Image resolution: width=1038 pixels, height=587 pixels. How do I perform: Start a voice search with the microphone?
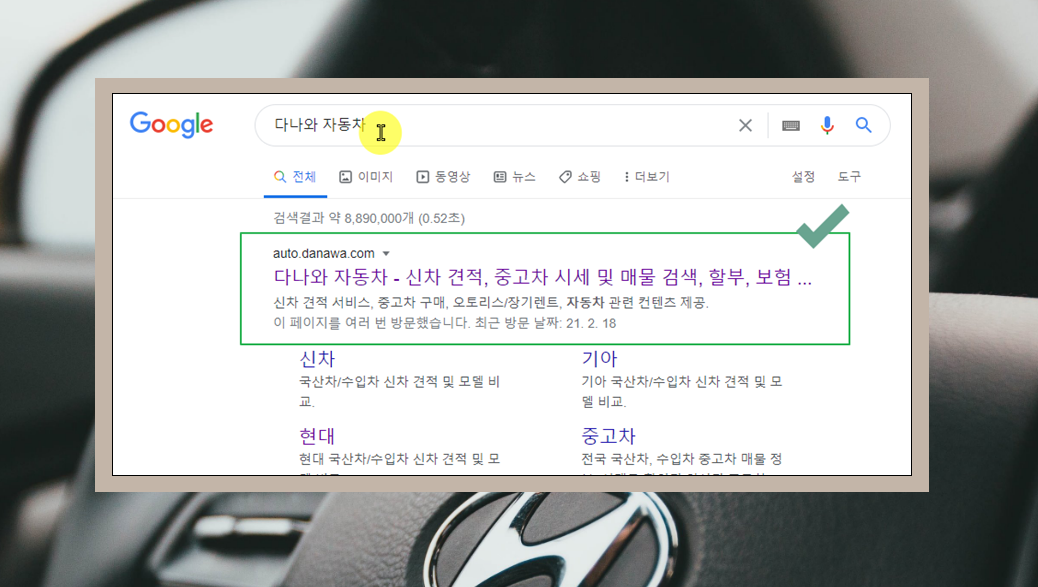[827, 125]
